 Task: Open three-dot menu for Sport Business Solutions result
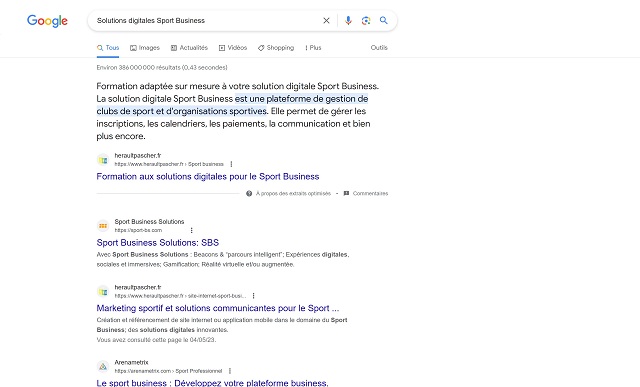(x=191, y=230)
